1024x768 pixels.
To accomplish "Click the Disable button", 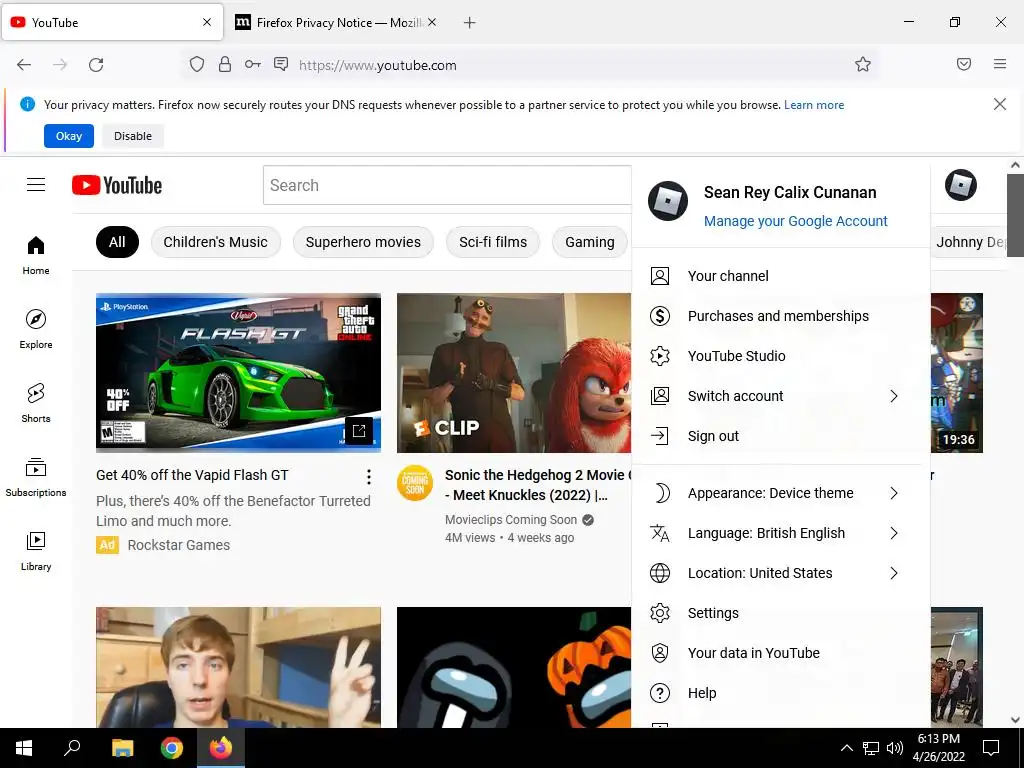I will [133, 136].
